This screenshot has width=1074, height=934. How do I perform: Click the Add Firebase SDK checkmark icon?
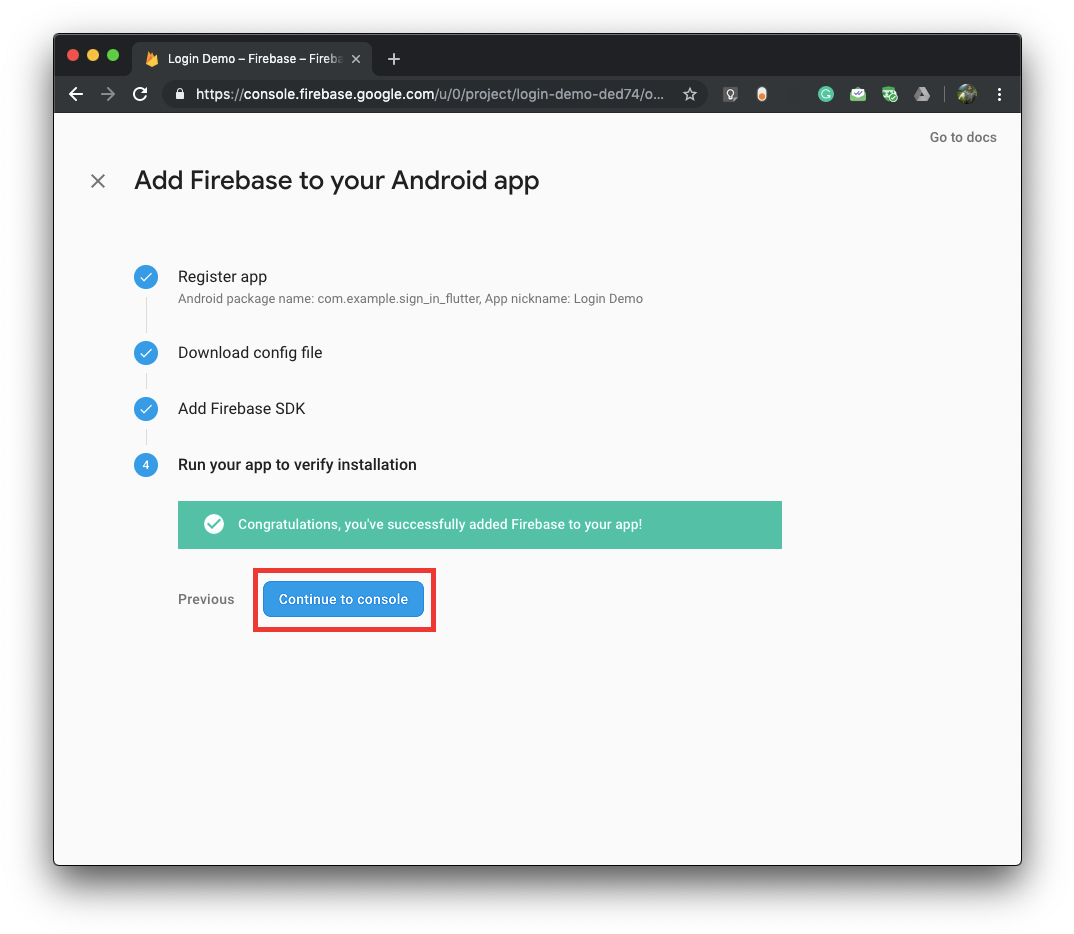click(x=146, y=409)
